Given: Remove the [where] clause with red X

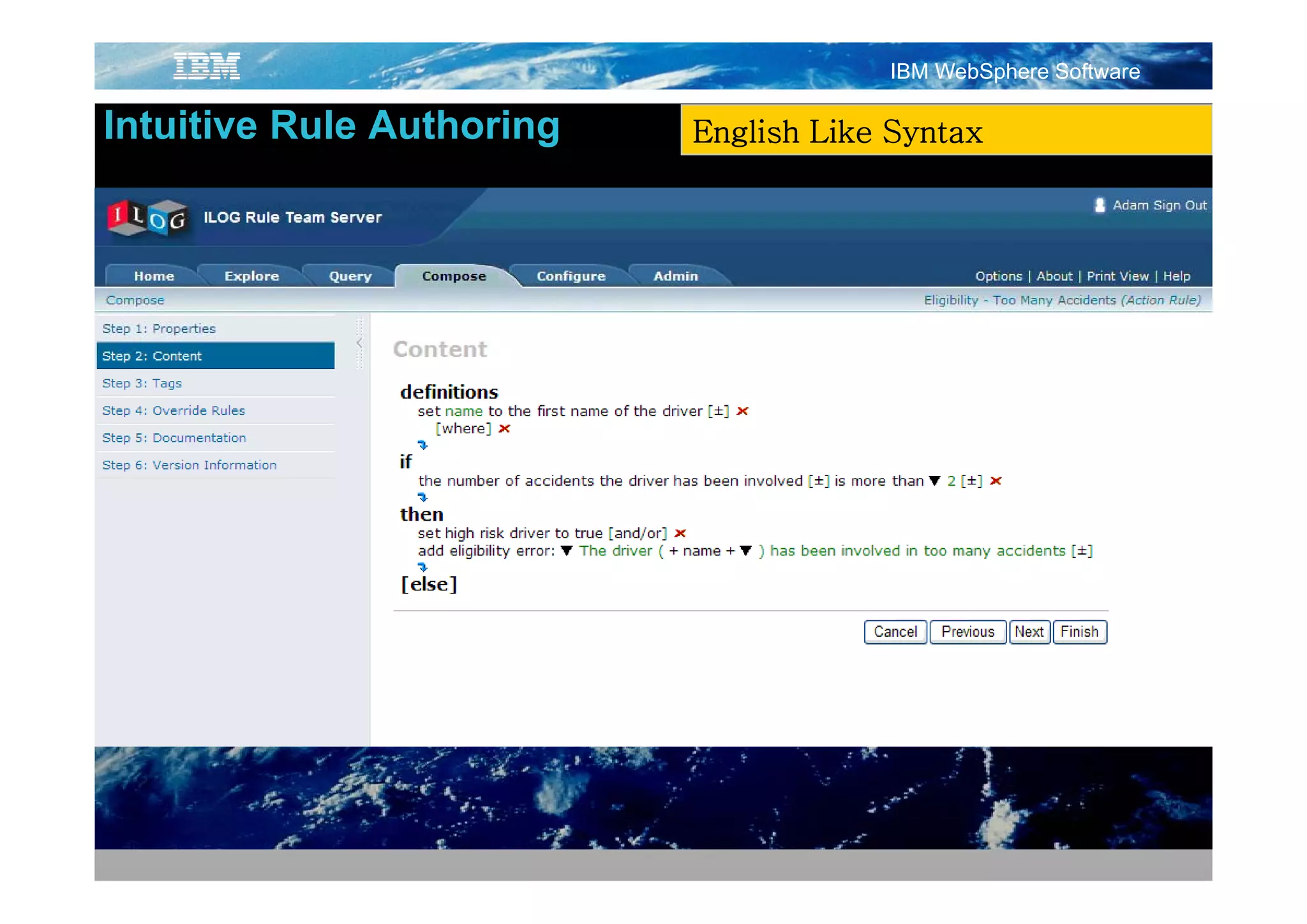Looking at the screenshot, I should 504,429.
